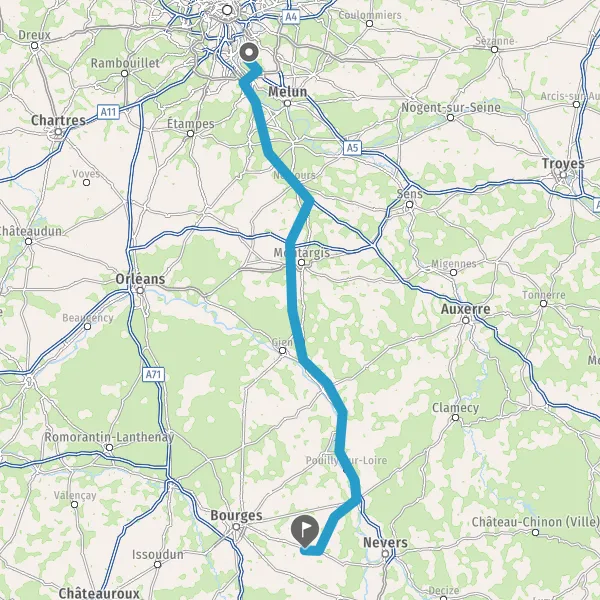This screenshot has width=600, height=600.
Task: Click the Melun city label
Action: [287, 92]
